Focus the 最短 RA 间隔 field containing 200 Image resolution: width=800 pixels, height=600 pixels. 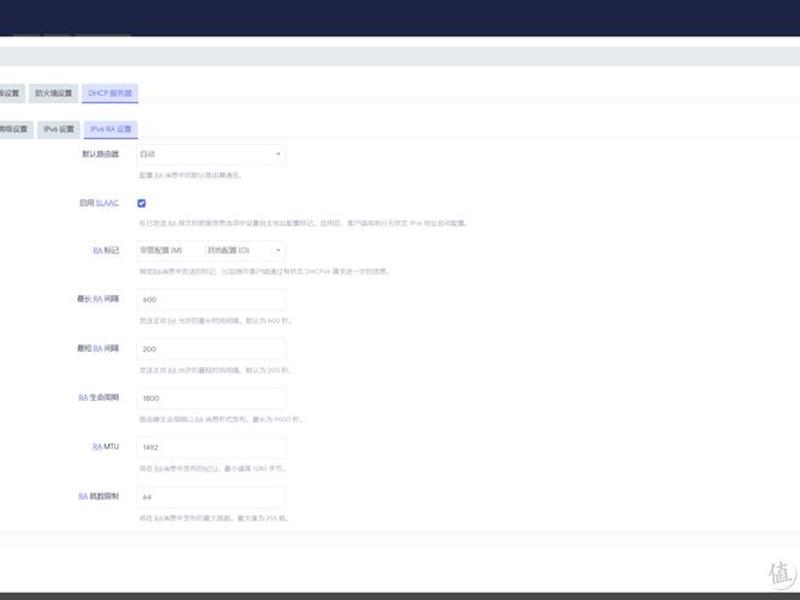click(211, 349)
